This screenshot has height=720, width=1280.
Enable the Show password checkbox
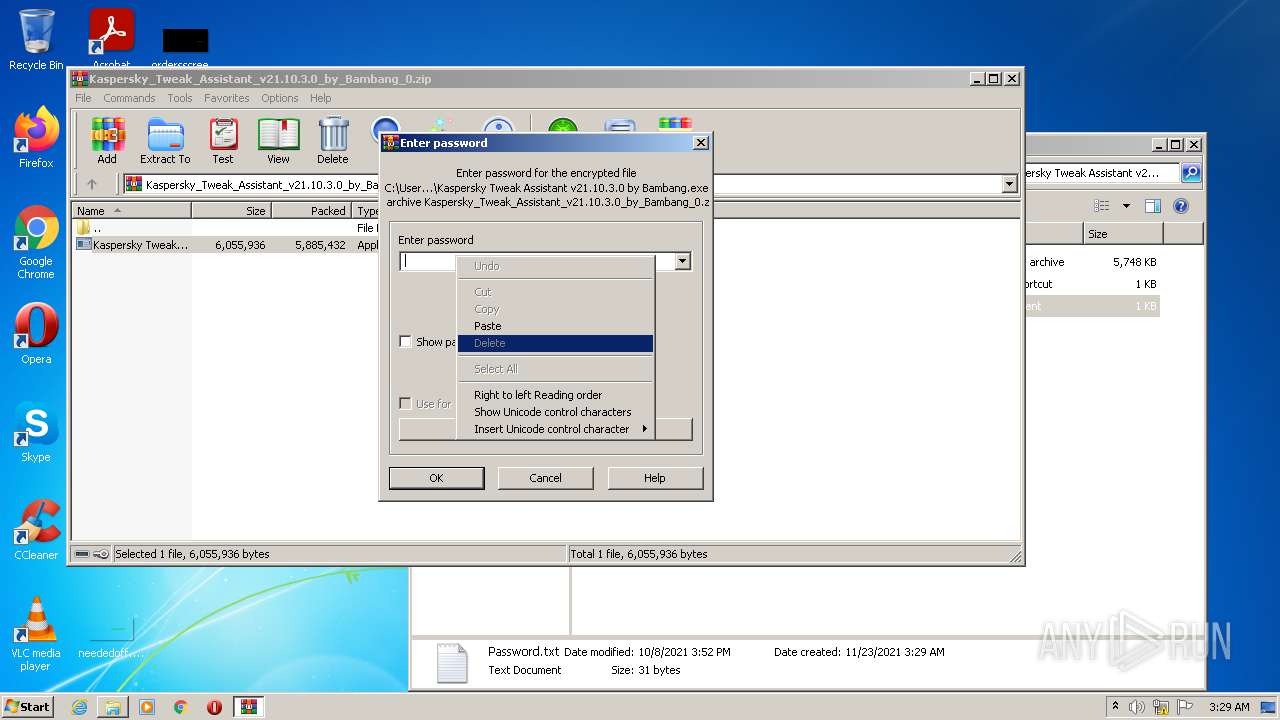tap(405, 342)
